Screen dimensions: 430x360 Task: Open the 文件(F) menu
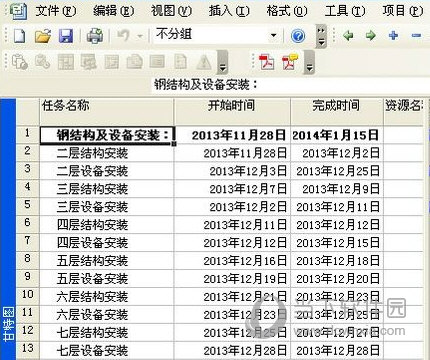(x=56, y=11)
